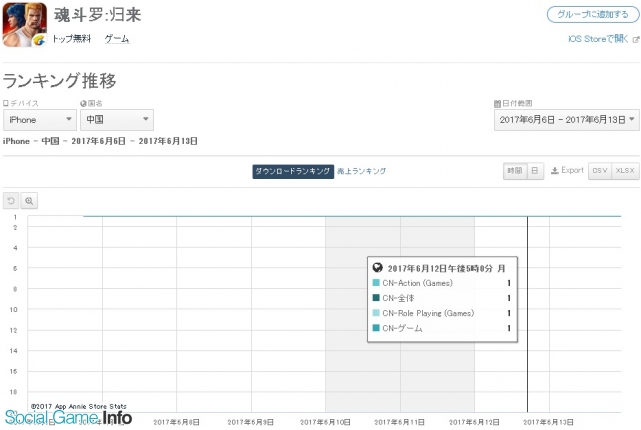Image resolution: width=641 pixels, height=430 pixels.
Task: Toggle the 日 daily view button
Action: [x=535, y=171]
